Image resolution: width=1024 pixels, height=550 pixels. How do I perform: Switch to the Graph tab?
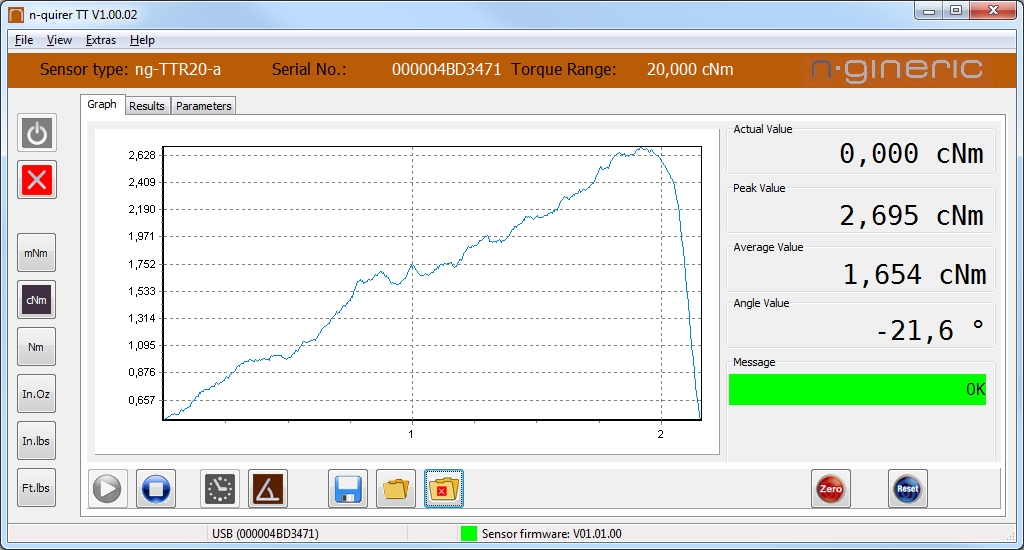click(102, 105)
